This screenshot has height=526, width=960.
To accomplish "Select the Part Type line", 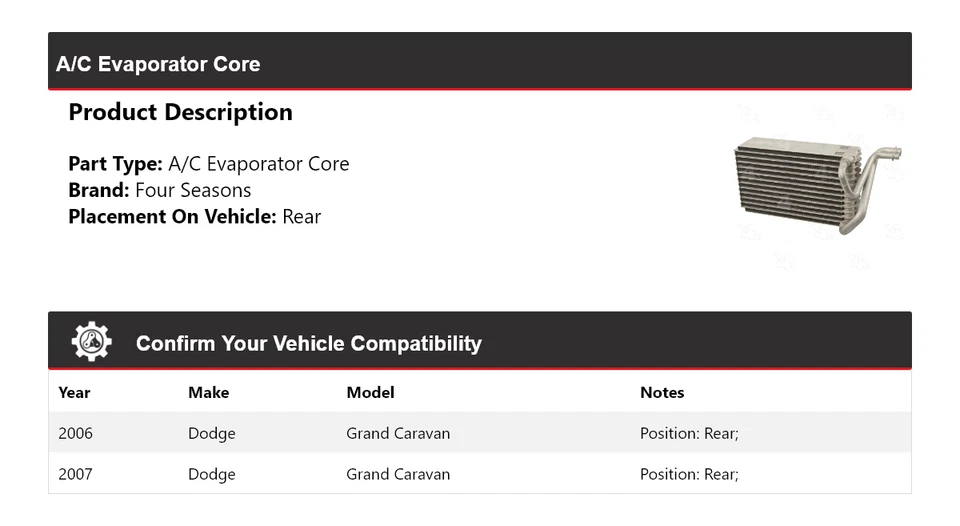I will pyautogui.click(x=208, y=164).
